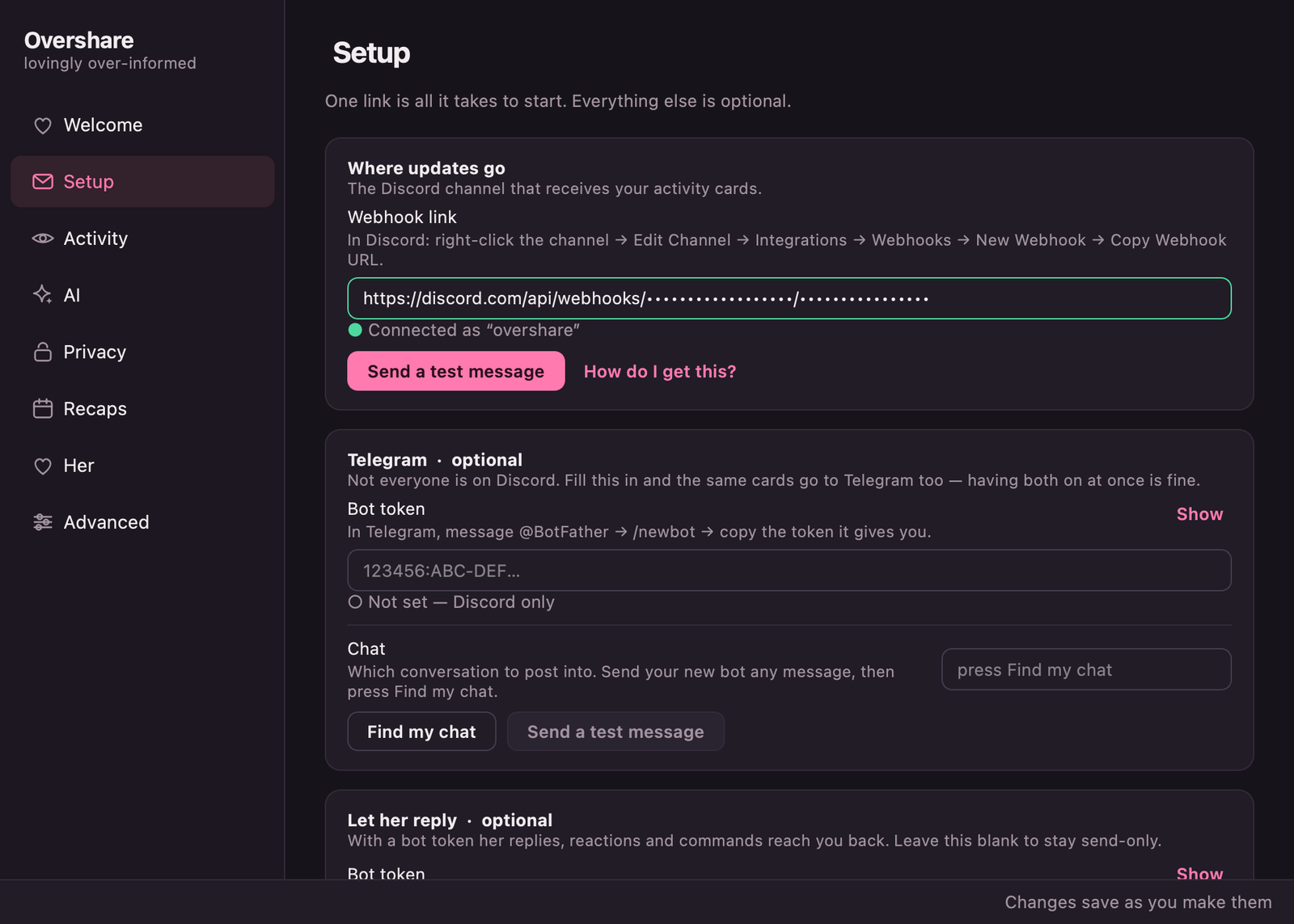Go to Advanced settings
This screenshot has height=924, width=1294.
point(142,522)
